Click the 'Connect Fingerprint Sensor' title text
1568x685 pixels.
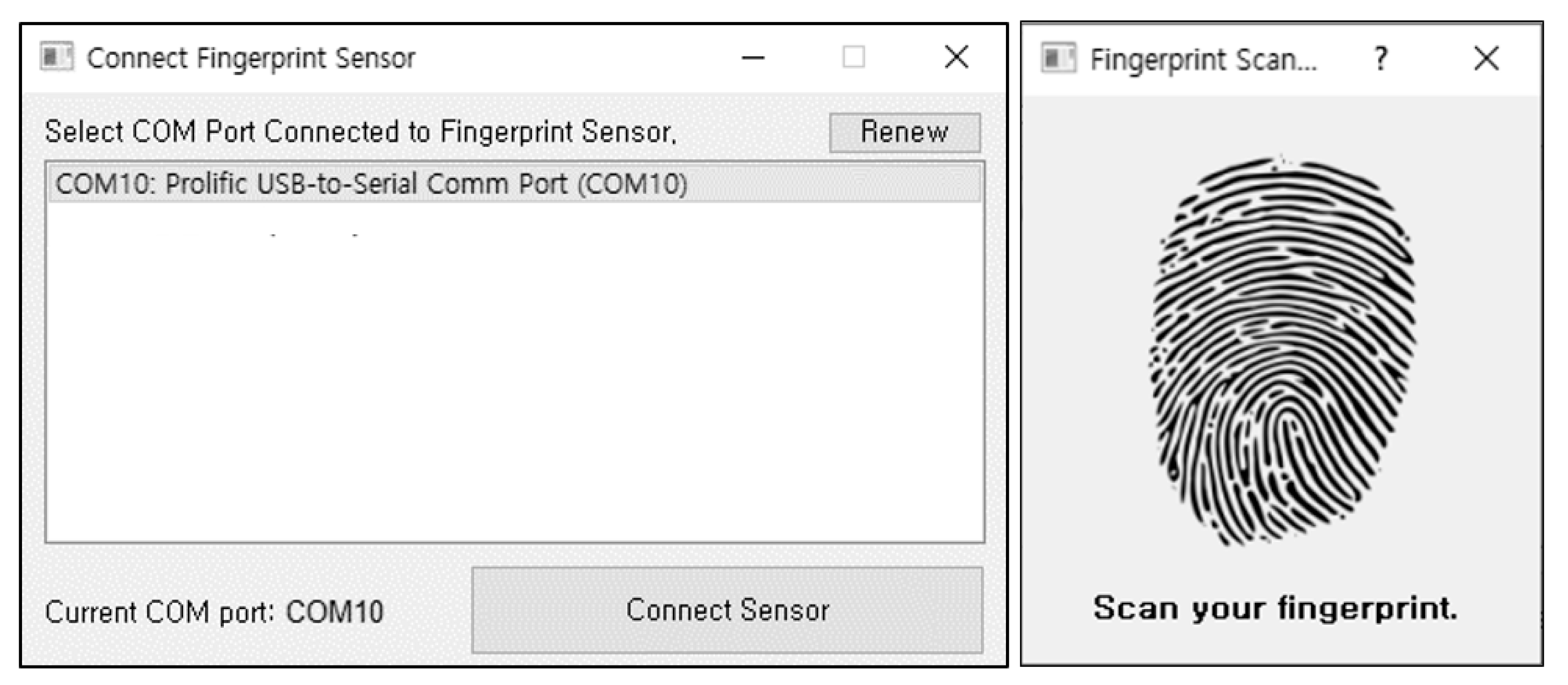(x=250, y=59)
